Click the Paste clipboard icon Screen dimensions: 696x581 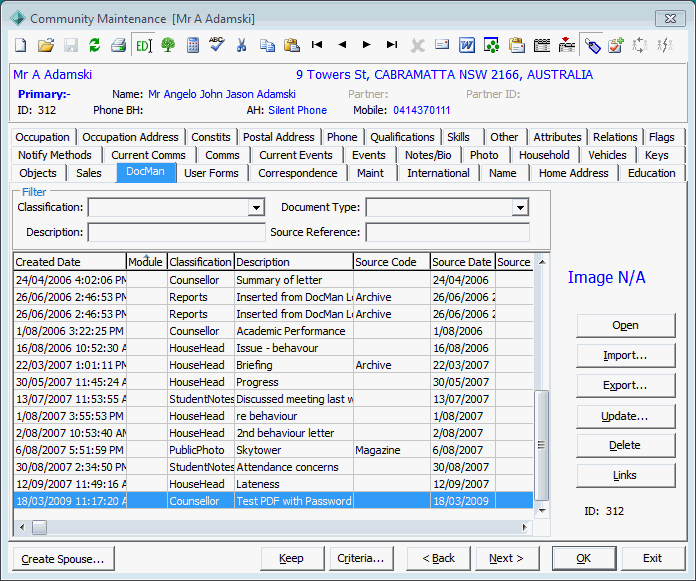click(x=292, y=45)
